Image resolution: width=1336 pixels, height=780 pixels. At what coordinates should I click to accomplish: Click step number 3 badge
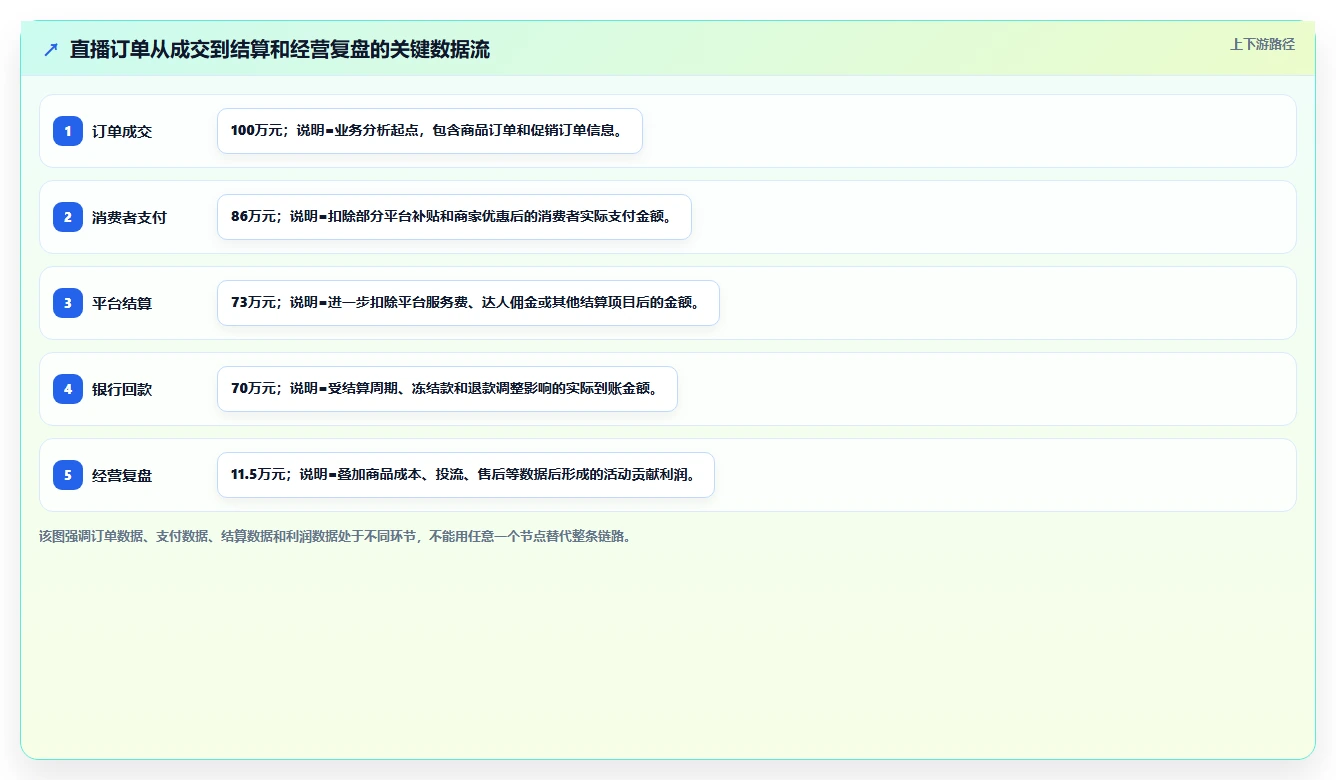(68, 303)
